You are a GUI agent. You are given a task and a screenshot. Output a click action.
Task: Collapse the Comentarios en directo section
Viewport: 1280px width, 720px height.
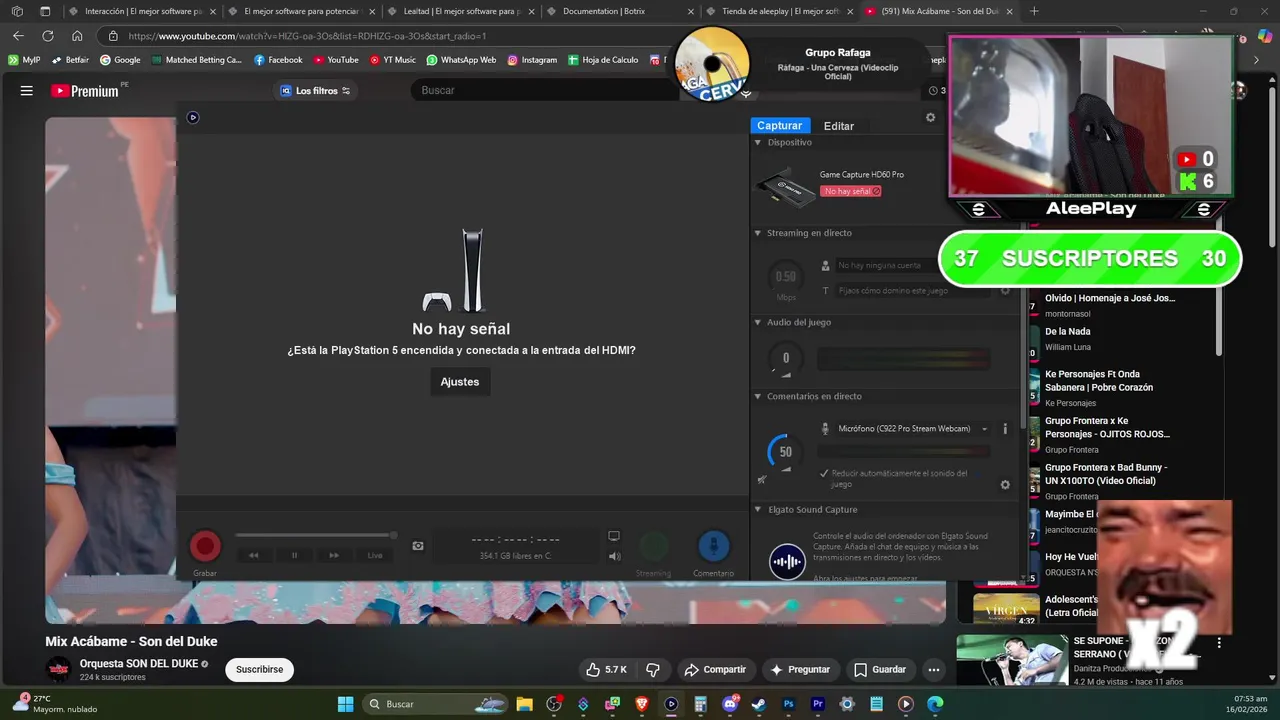pyautogui.click(x=757, y=397)
